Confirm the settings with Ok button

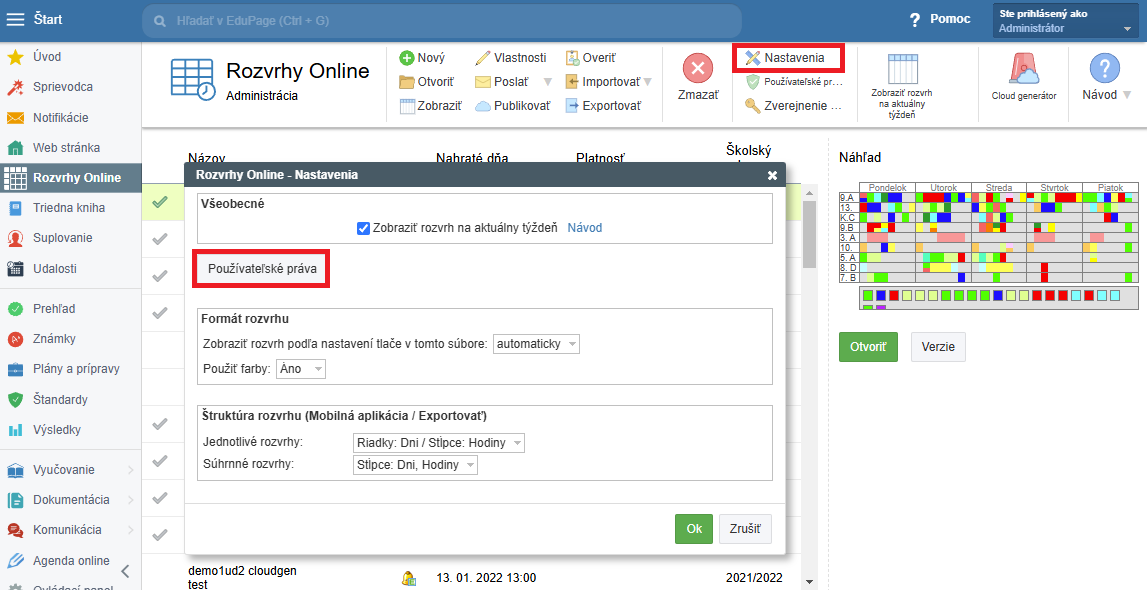693,529
